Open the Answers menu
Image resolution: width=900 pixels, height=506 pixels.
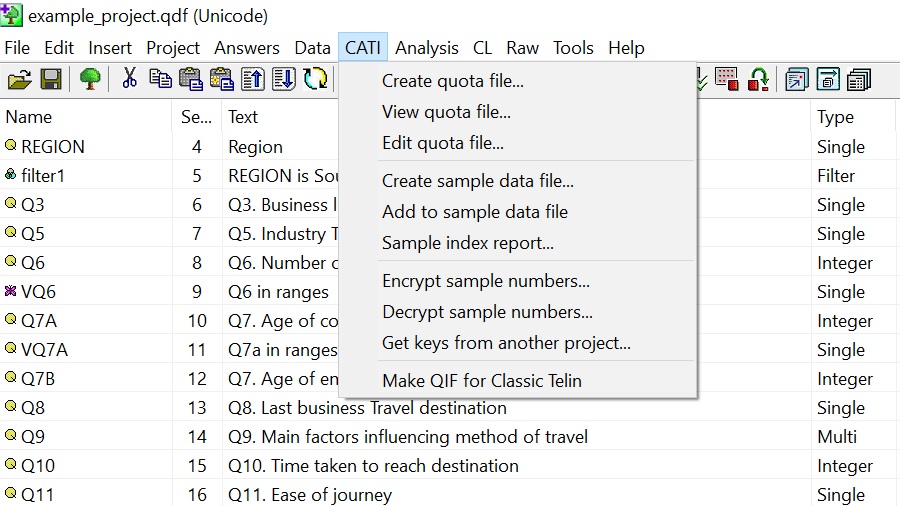247,48
